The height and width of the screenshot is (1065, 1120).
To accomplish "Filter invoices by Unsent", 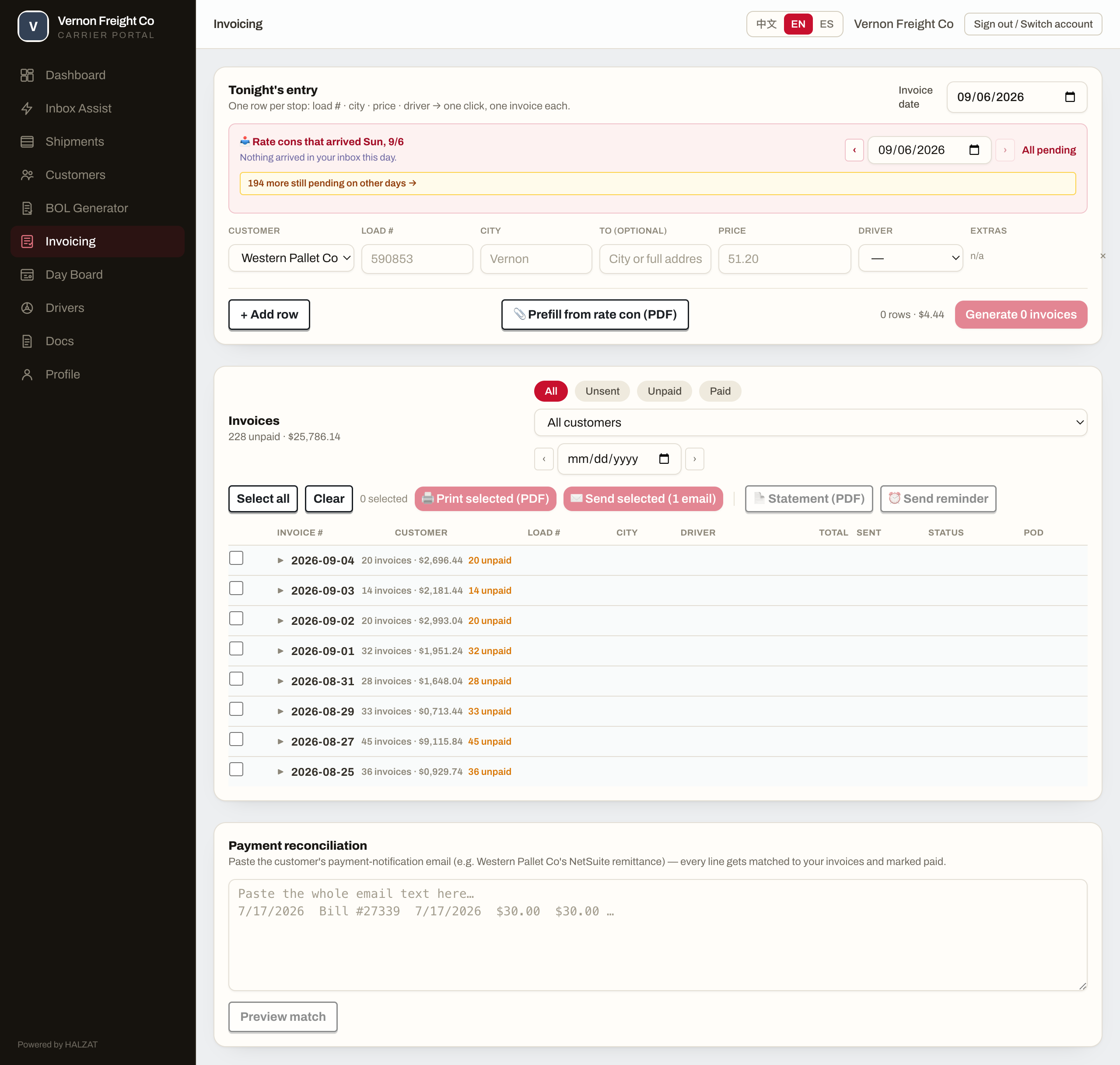I will 602,391.
